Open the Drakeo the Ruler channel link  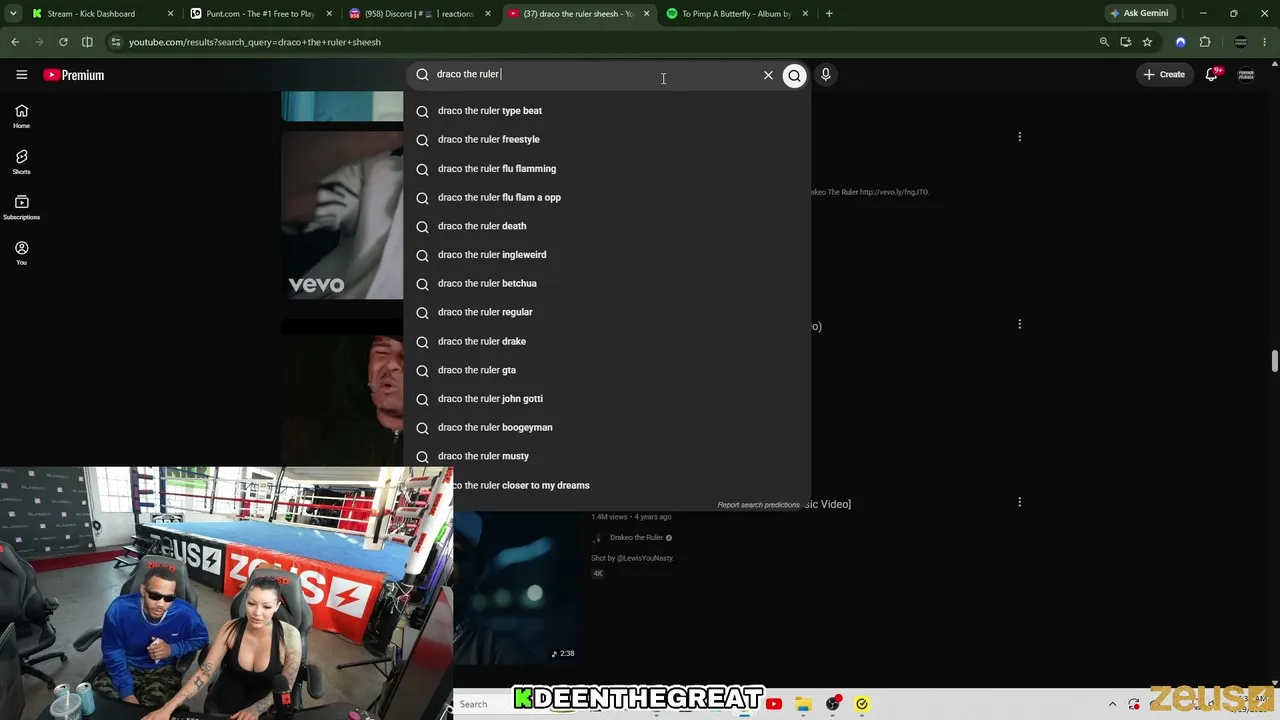click(x=636, y=538)
